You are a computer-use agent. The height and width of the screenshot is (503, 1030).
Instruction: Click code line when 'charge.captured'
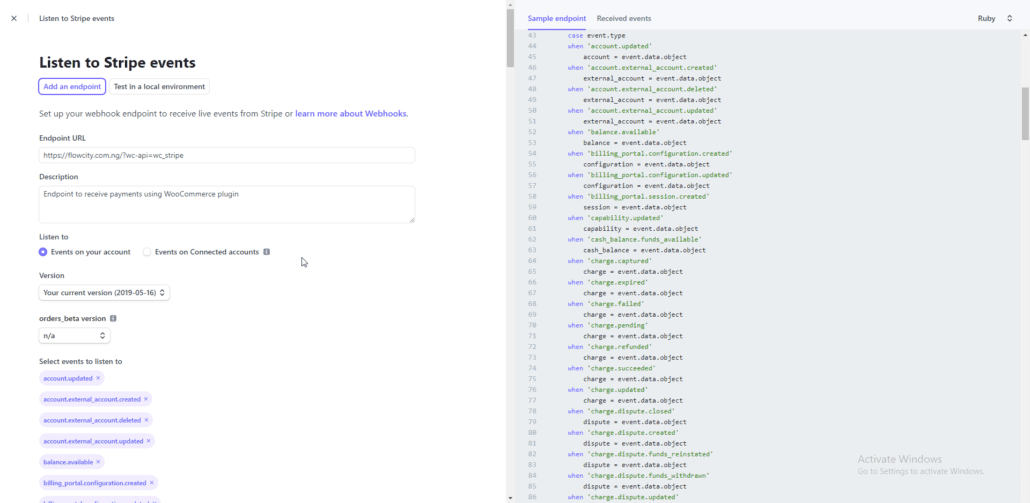tap(610, 261)
